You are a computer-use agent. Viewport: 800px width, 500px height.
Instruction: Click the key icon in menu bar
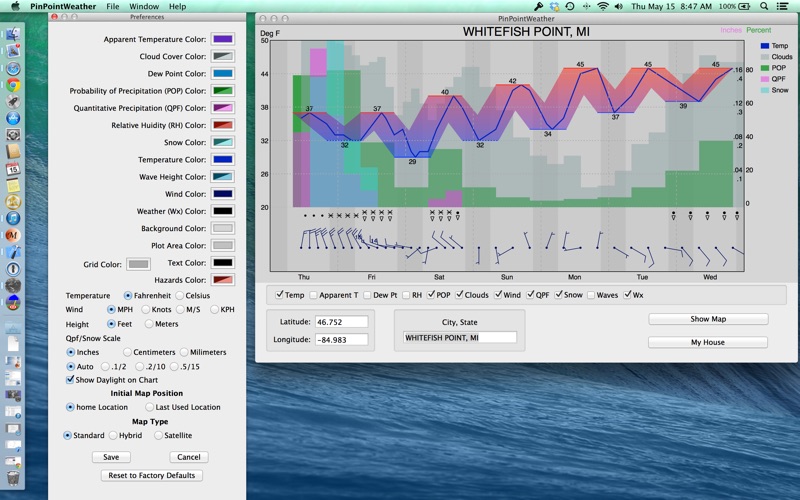coord(538,6)
